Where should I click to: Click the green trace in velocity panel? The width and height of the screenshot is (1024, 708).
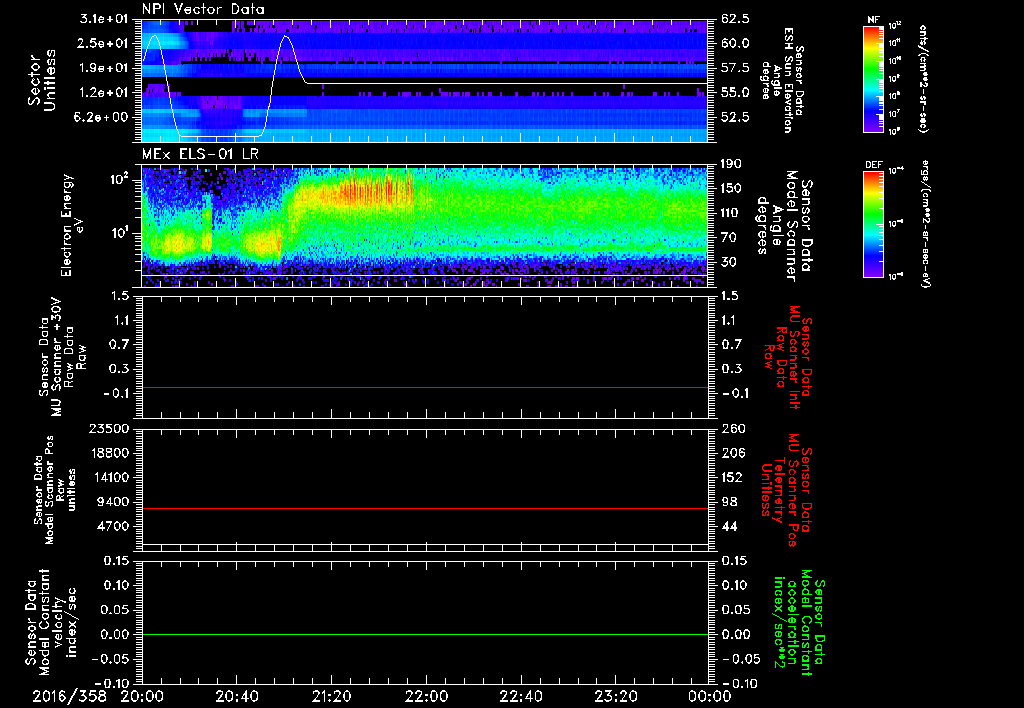(424, 634)
